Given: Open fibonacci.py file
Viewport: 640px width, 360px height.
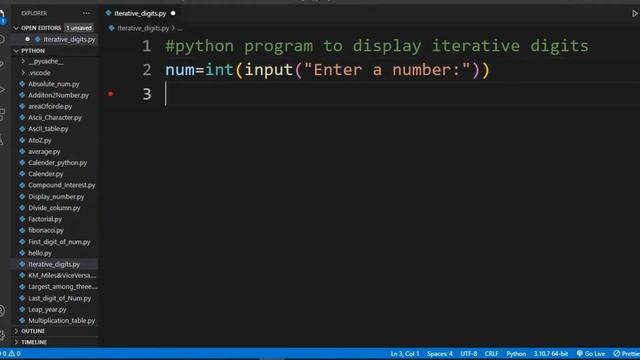Looking at the screenshot, I should (46, 230).
